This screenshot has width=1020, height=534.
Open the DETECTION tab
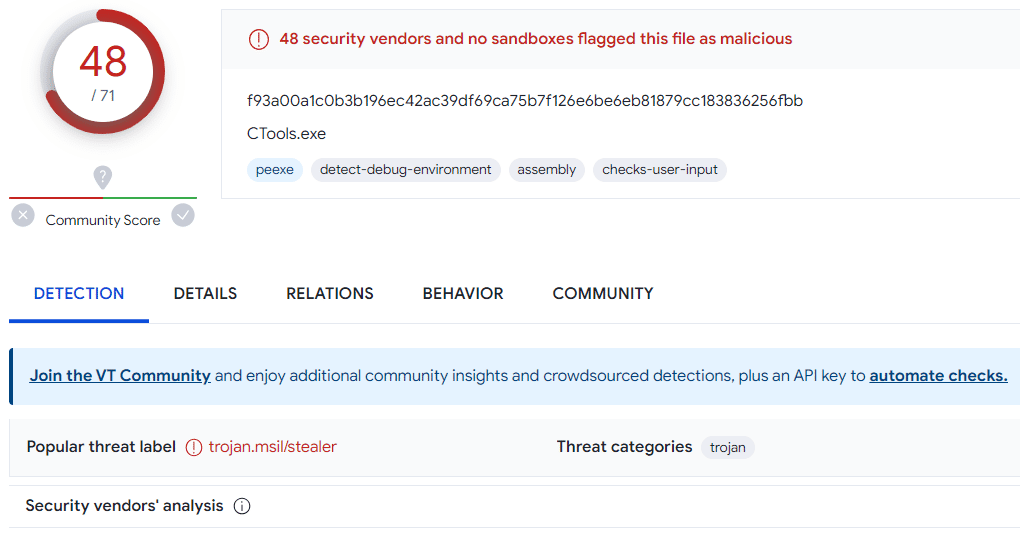tap(79, 293)
